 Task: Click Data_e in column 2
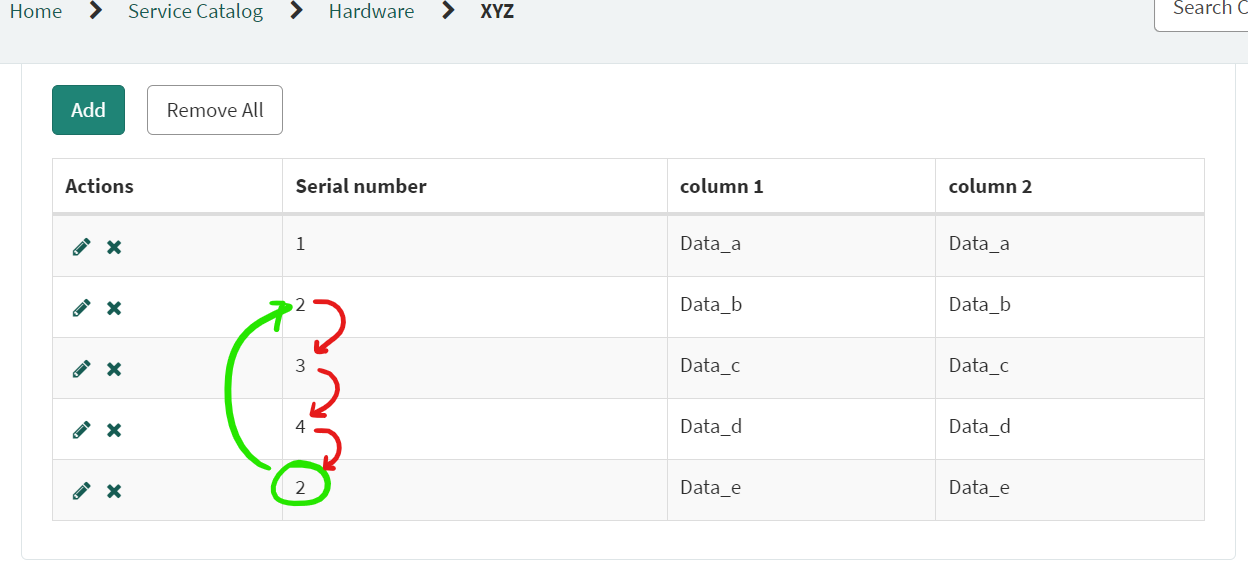pyautogui.click(x=979, y=487)
